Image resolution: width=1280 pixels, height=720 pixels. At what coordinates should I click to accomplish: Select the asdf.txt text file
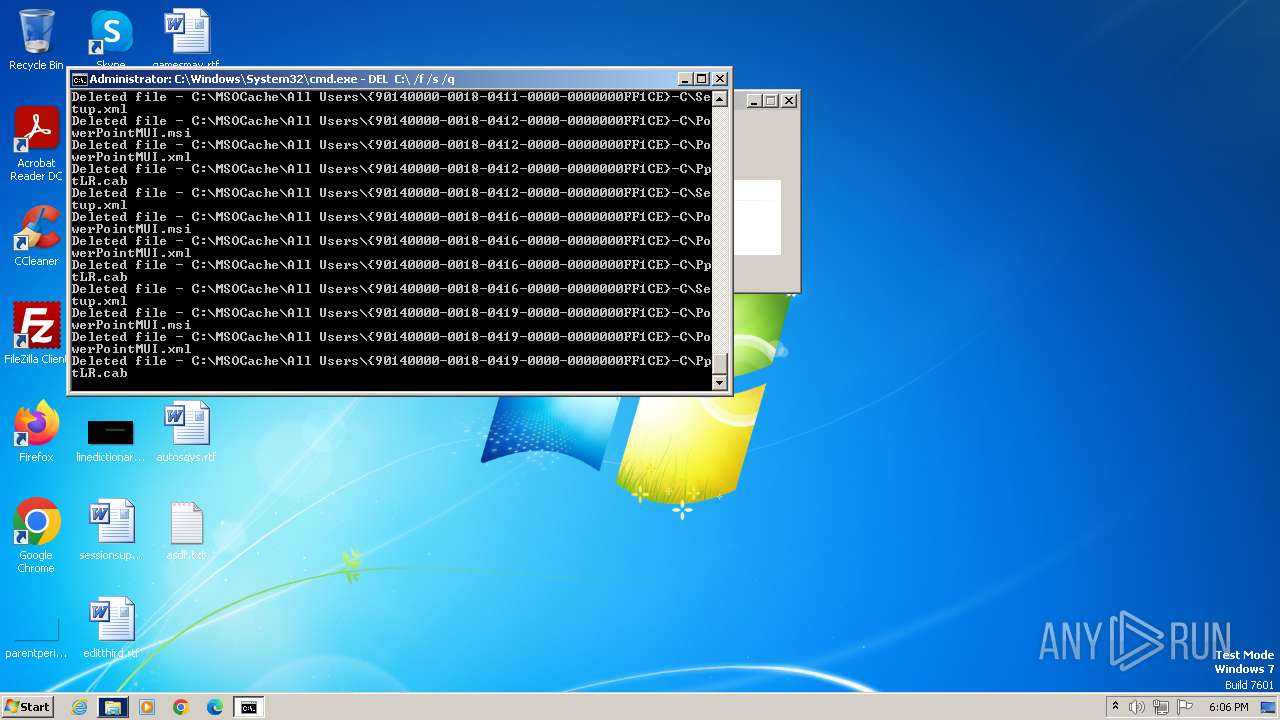(x=186, y=530)
